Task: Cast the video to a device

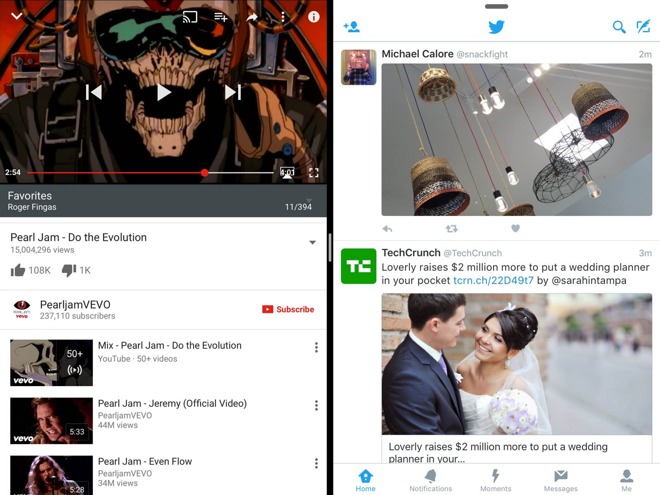Action: [x=189, y=17]
